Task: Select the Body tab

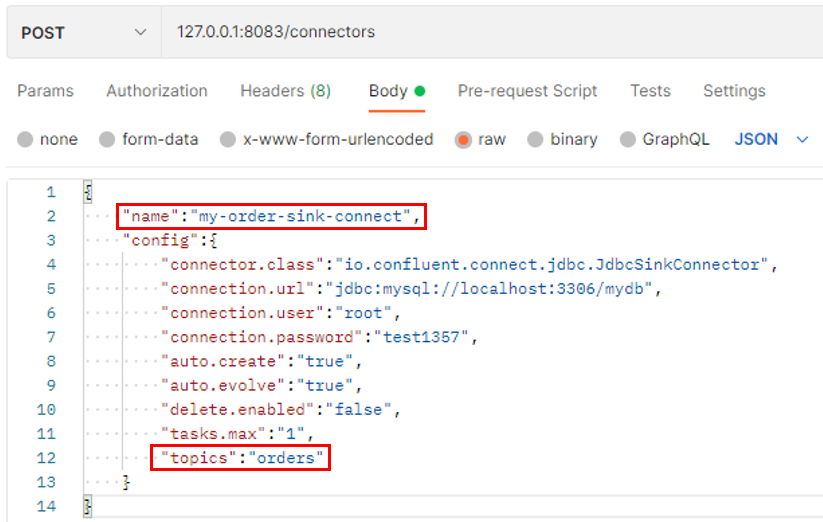Action: 397,91
